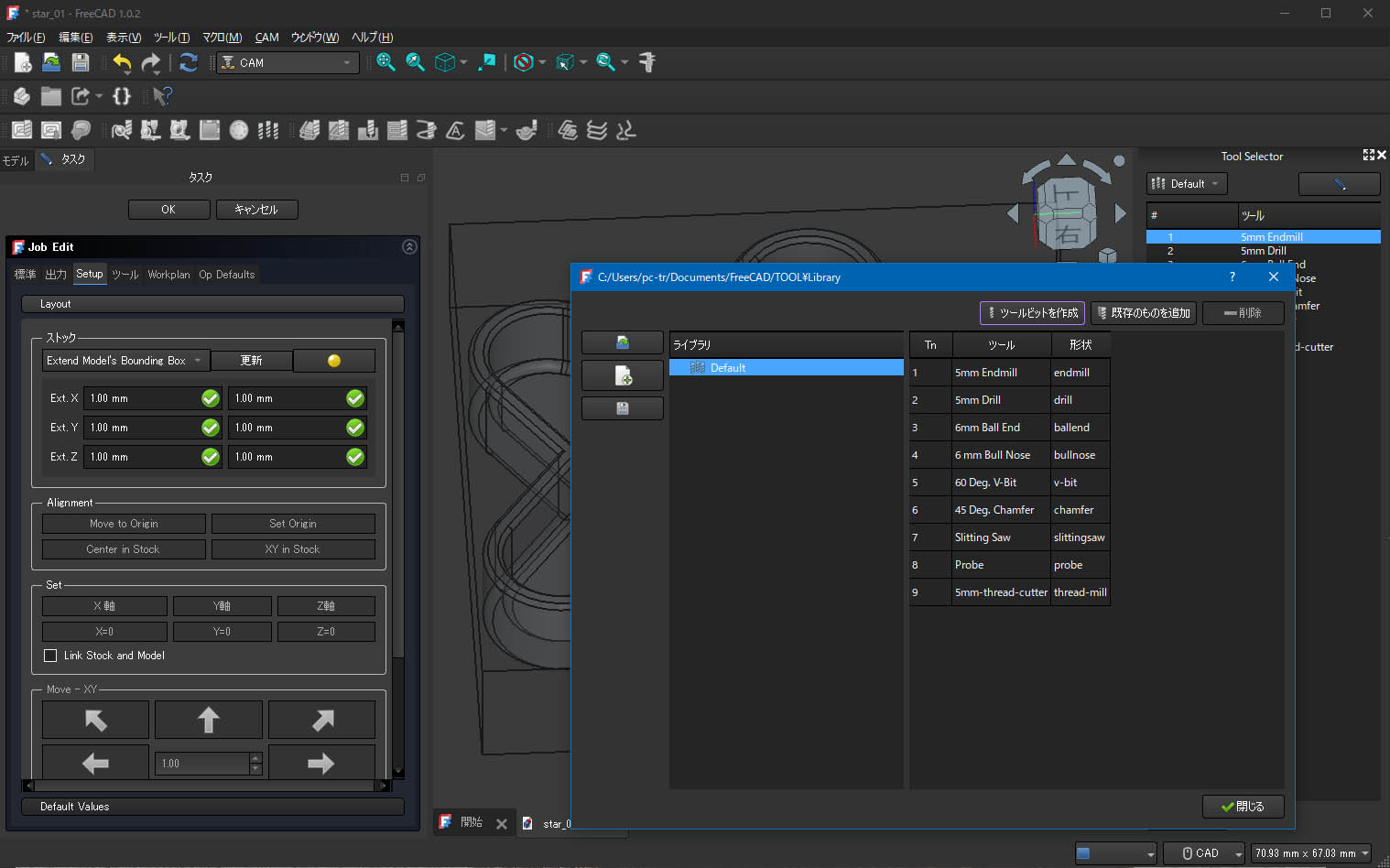Click the Center in Stock button
Viewport: 1390px width, 868px height.
click(x=124, y=549)
